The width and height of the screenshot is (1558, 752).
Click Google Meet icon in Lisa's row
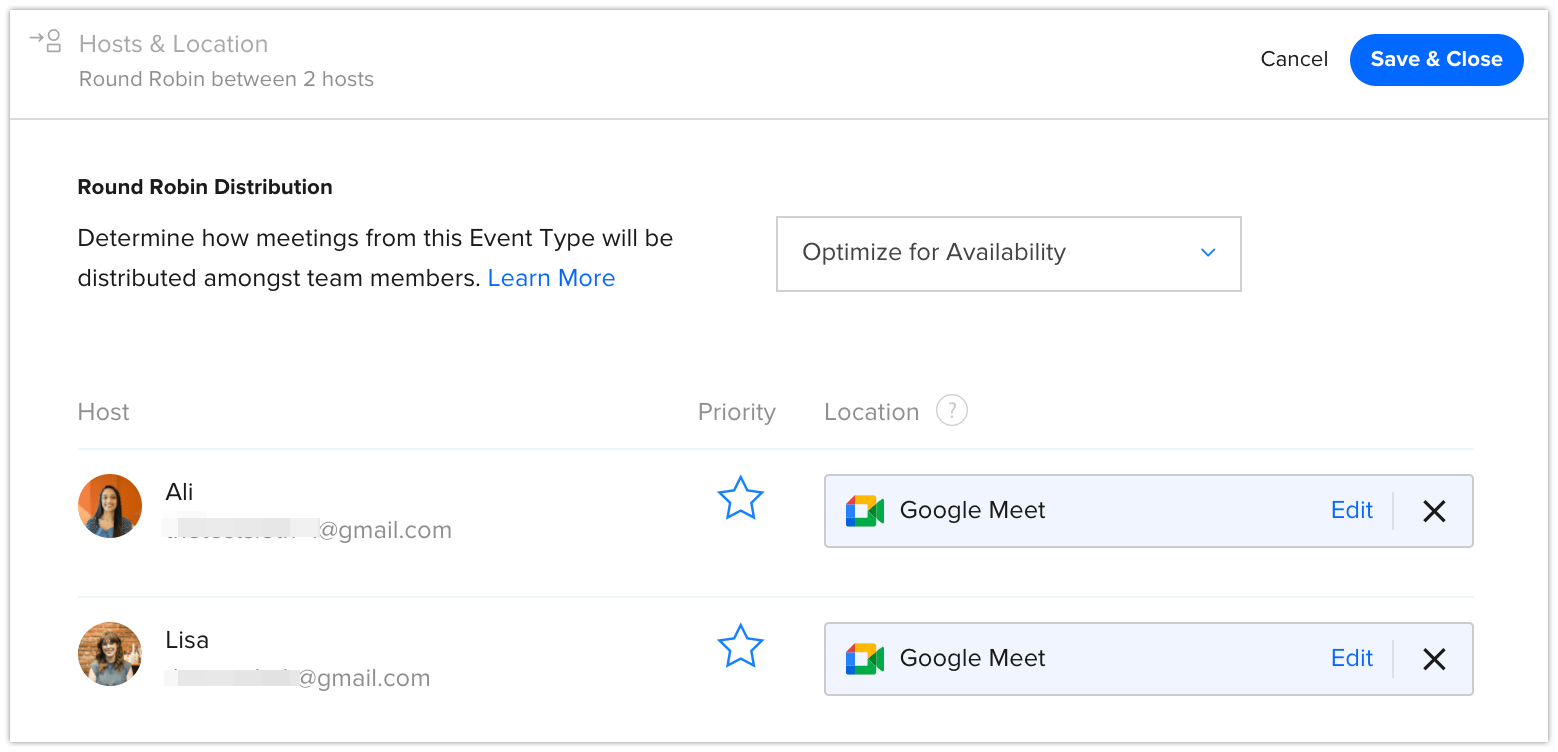(x=864, y=659)
